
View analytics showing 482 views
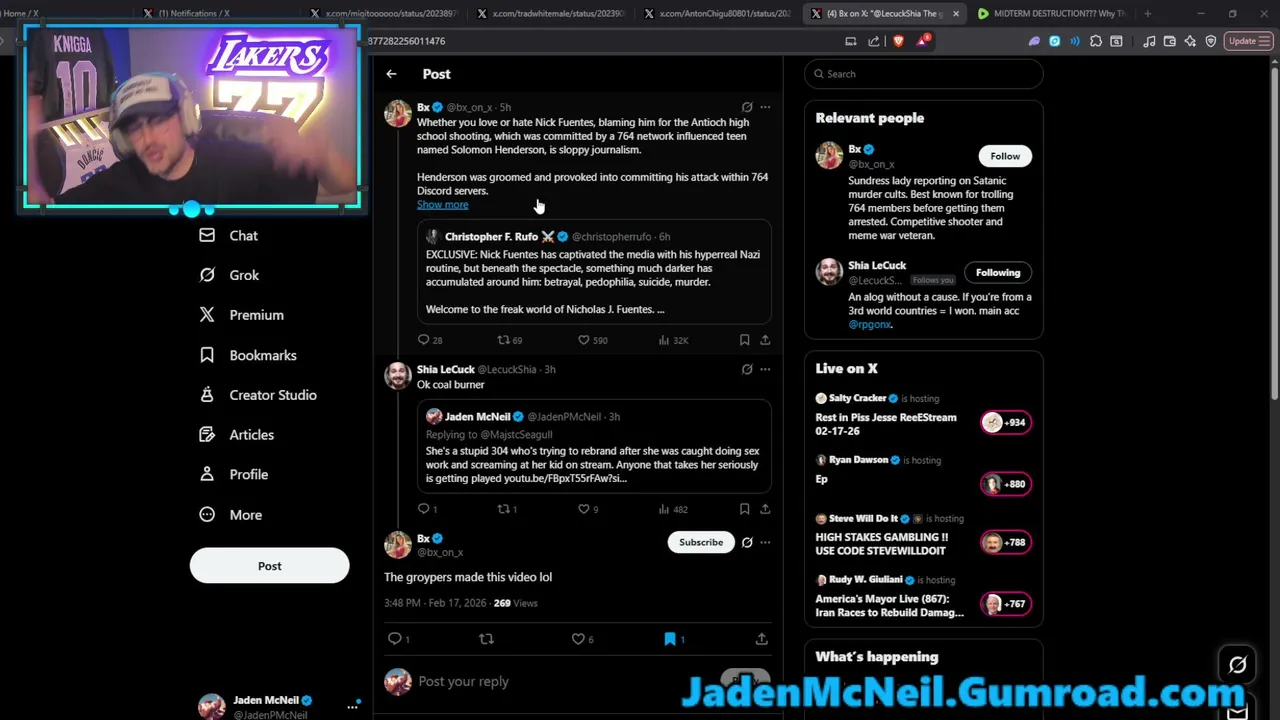click(664, 509)
